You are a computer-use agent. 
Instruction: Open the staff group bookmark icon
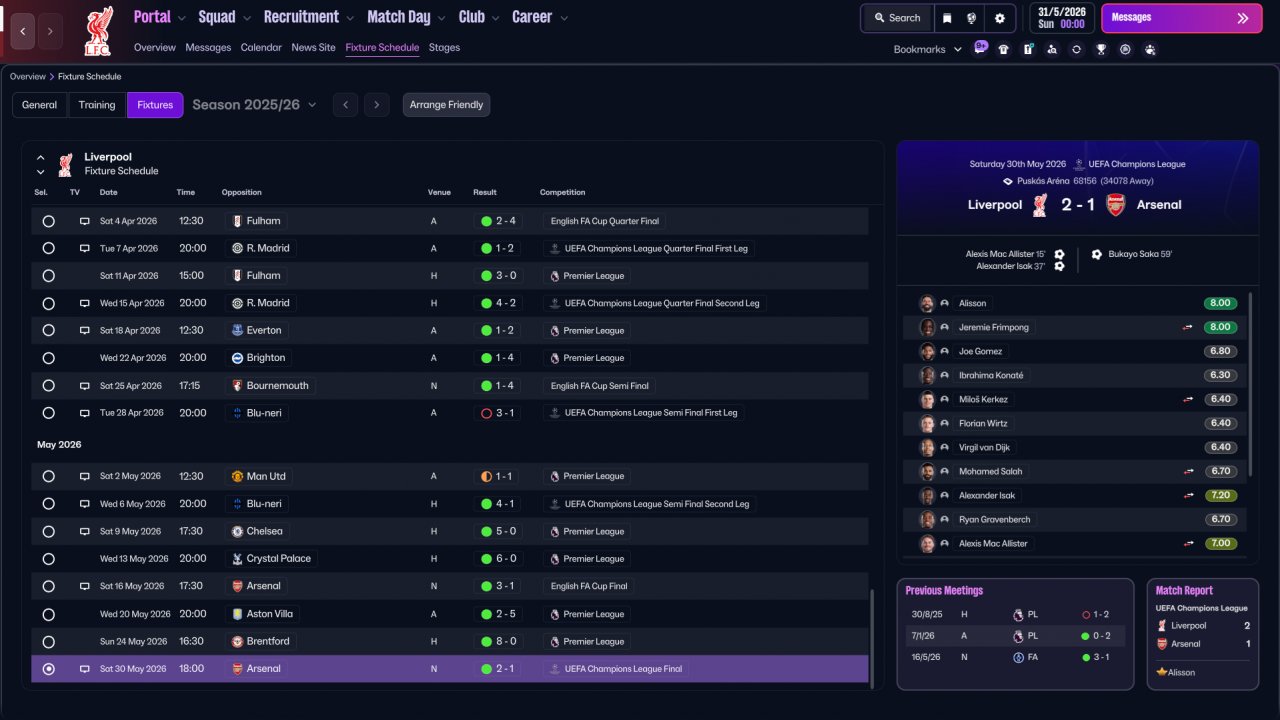click(1150, 49)
